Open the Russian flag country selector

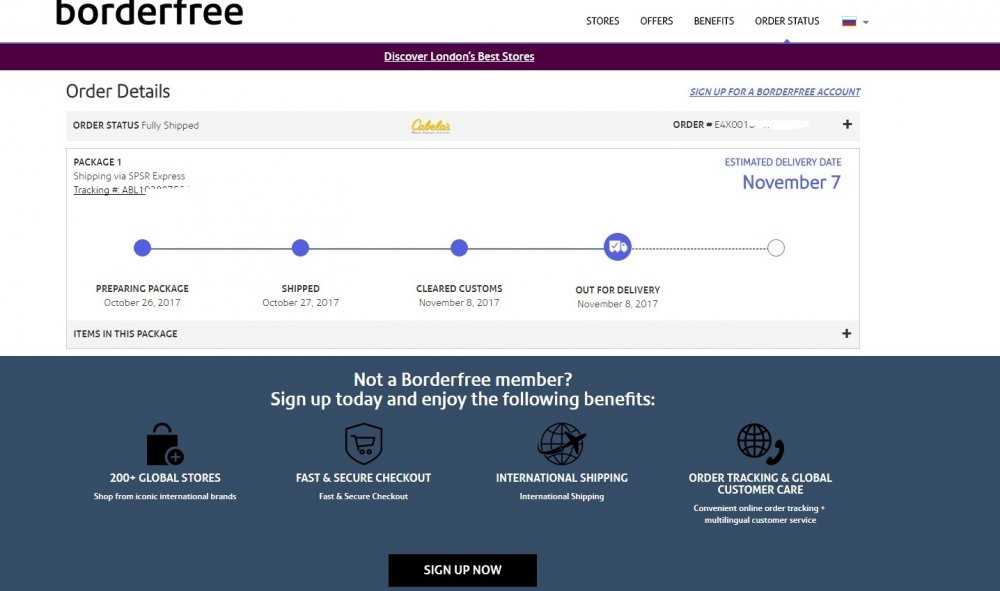[x=855, y=21]
